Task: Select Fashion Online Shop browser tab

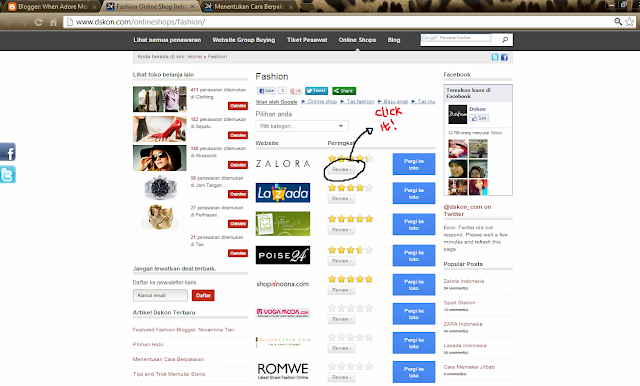Action: [150, 7]
